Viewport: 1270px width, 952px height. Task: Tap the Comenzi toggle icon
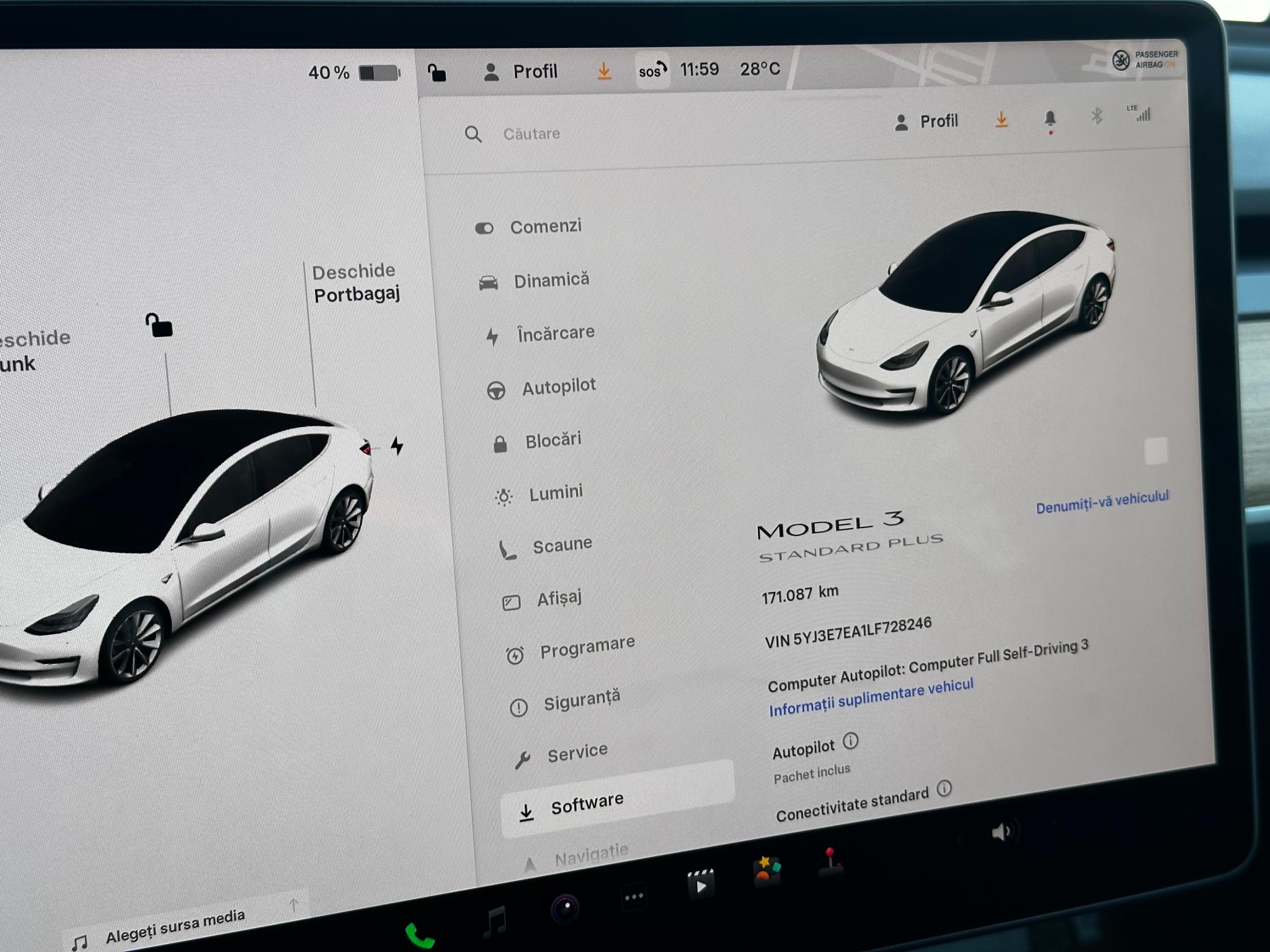click(484, 228)
